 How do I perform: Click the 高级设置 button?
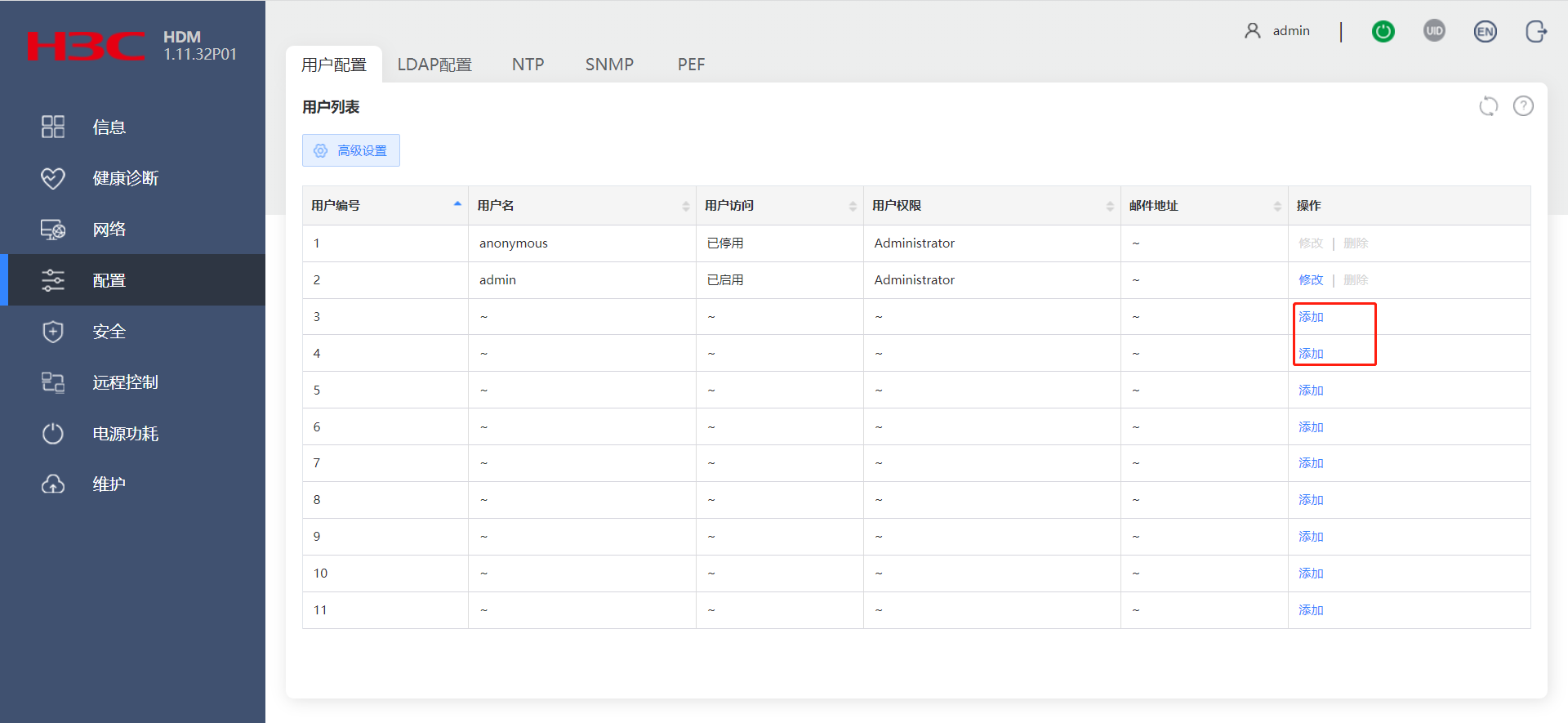(x=351, y=150)
